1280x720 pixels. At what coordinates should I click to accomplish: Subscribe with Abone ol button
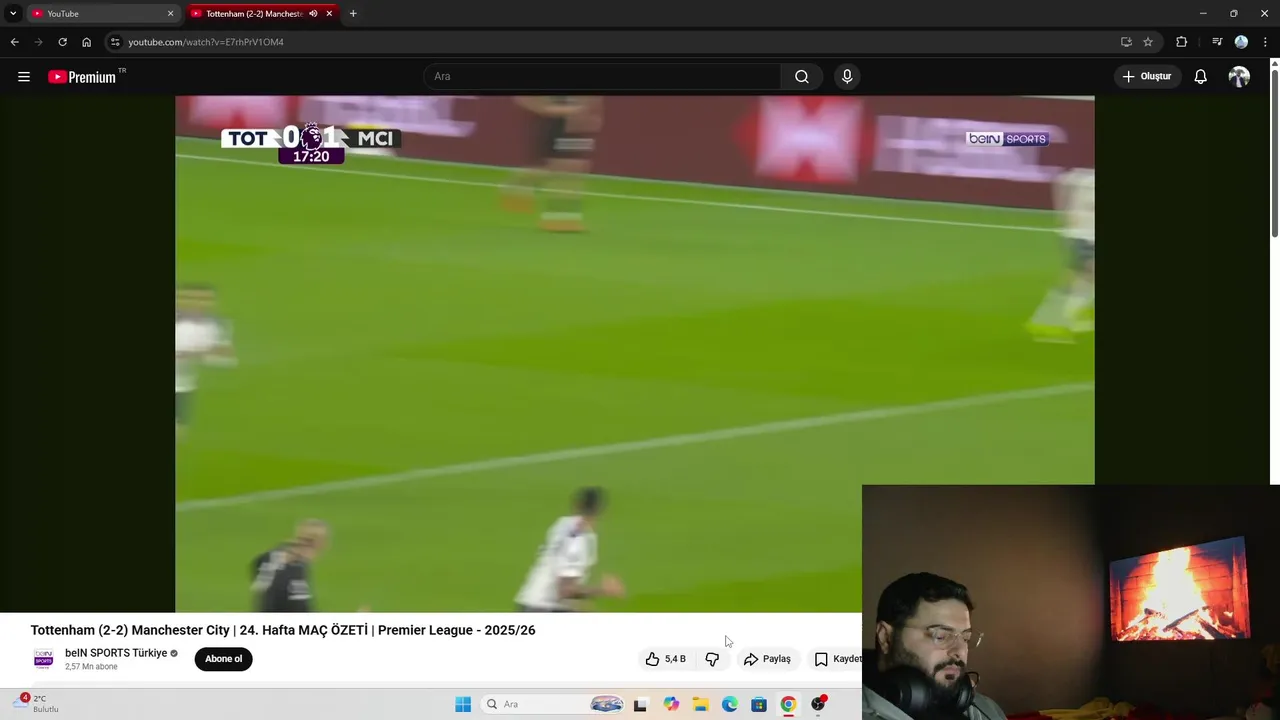224,659
